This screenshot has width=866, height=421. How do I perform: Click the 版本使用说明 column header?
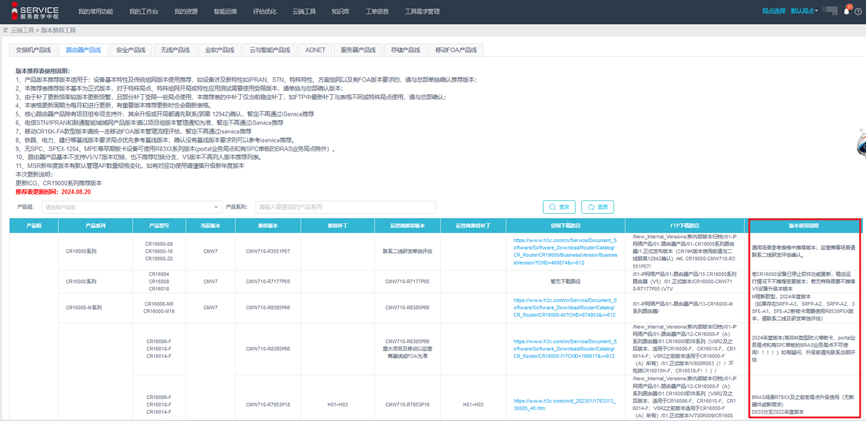[x=803, y=226]
